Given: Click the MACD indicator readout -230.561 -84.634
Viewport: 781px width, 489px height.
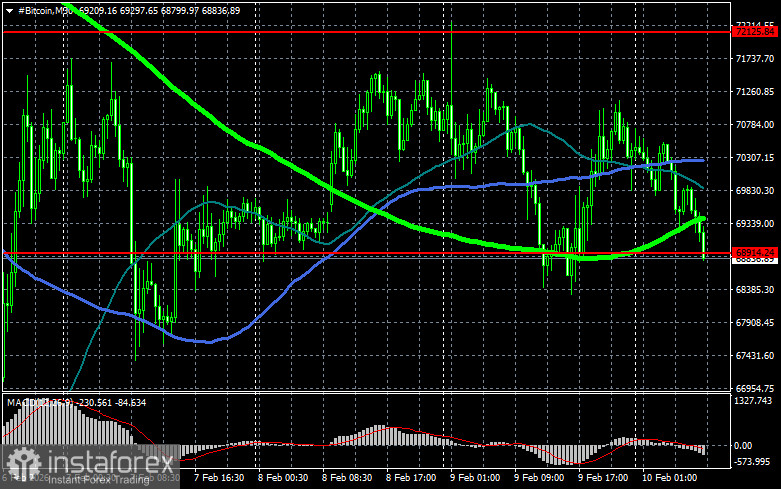Looking at the screenshot, I should [111, 402].
